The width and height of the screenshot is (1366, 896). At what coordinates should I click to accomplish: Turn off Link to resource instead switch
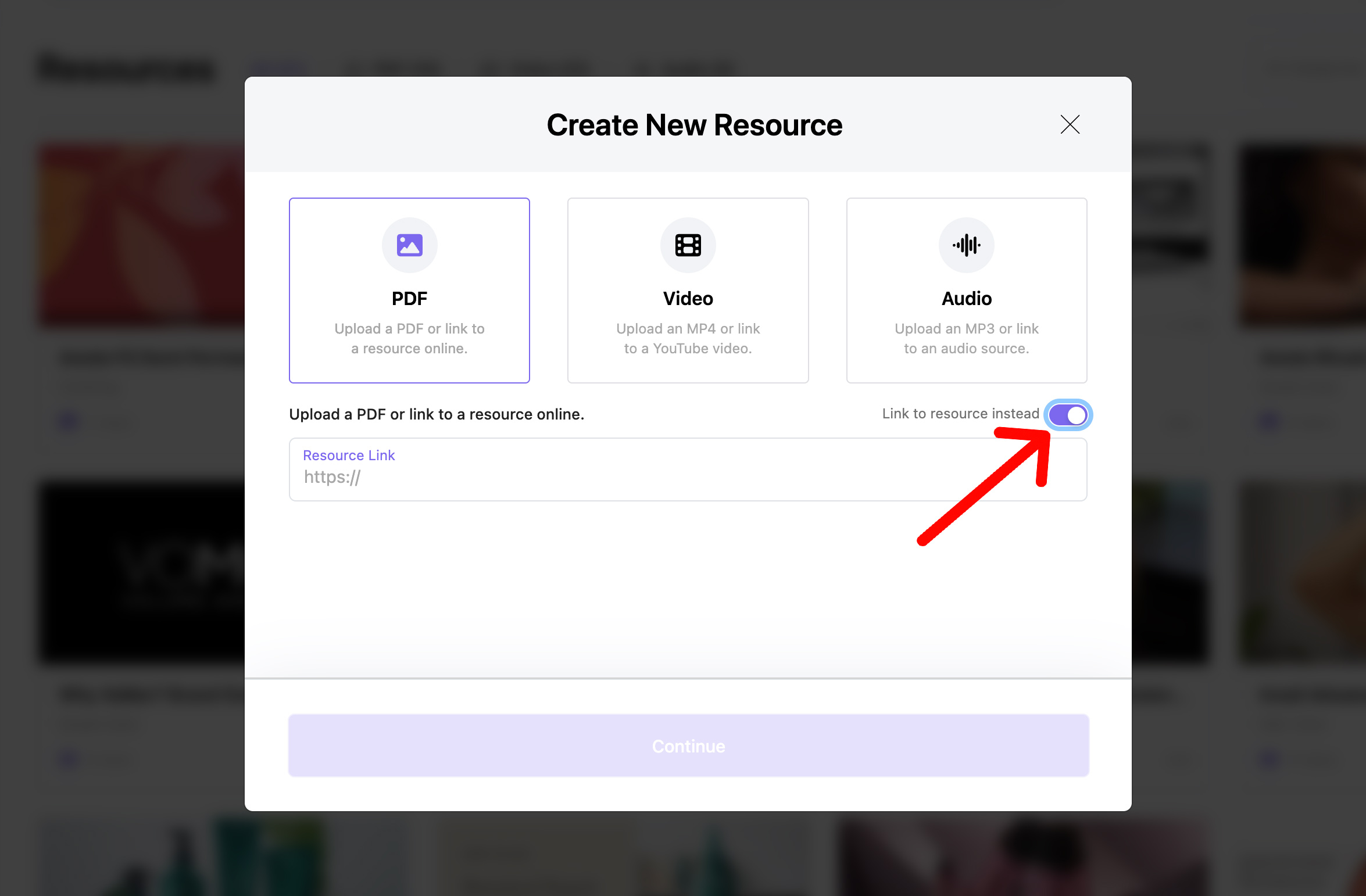point(1068,415)
